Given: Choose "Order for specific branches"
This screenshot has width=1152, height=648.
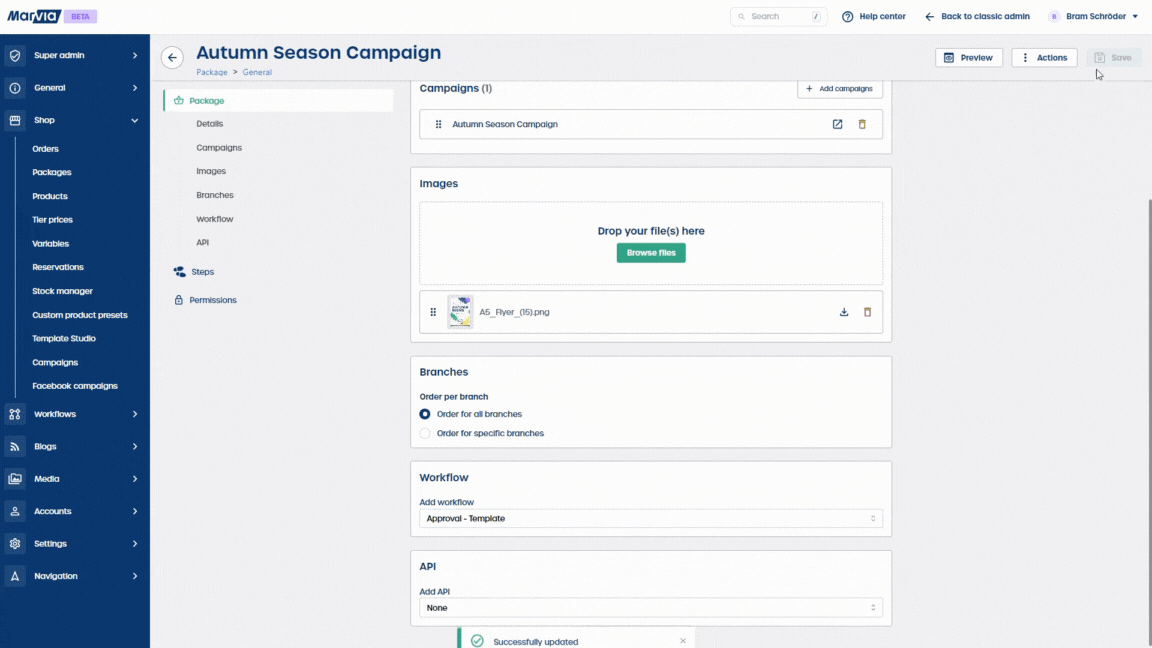Looking at the screenshot, I should tap(425, 433).
